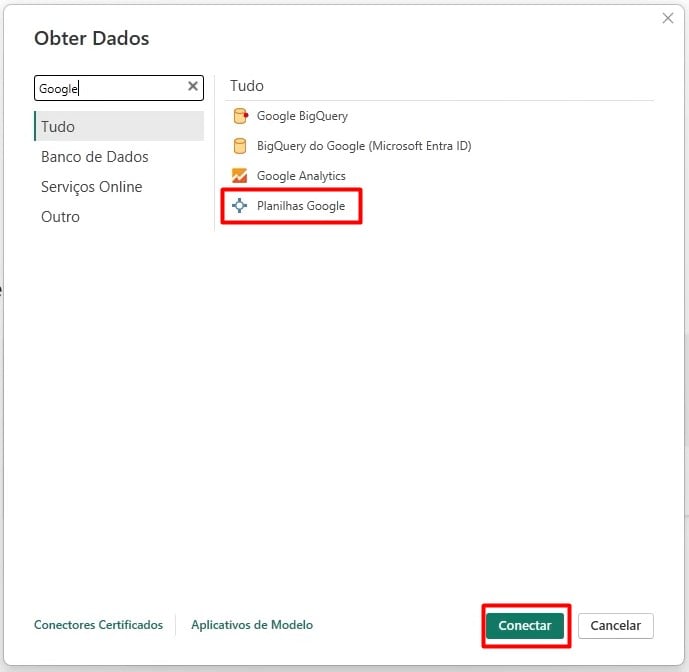Clear the search box with the X icon
This screenshot has height=672, width=689.
(x=192, y=86)
